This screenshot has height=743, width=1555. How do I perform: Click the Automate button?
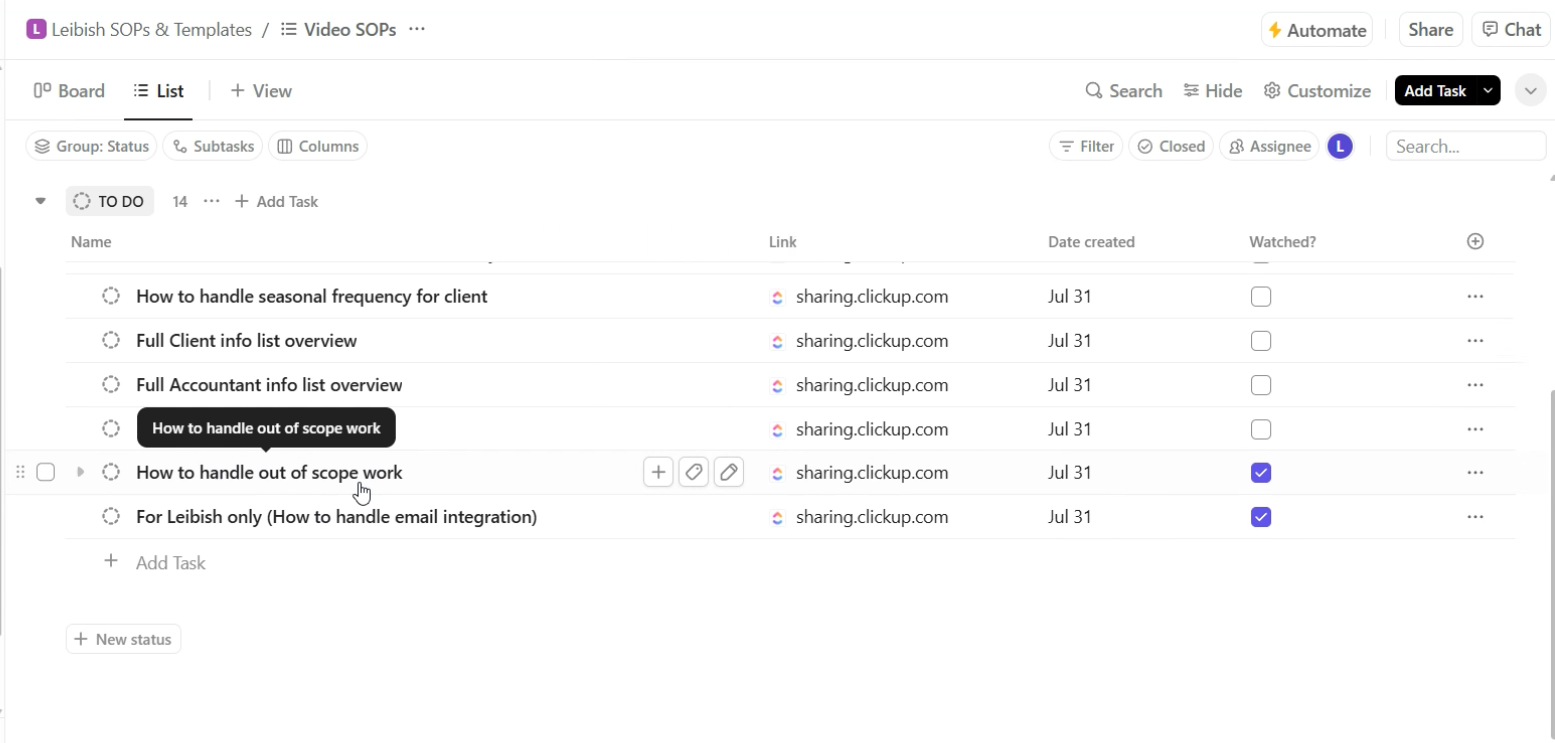pyautogui.click(x=1316, y=30)
